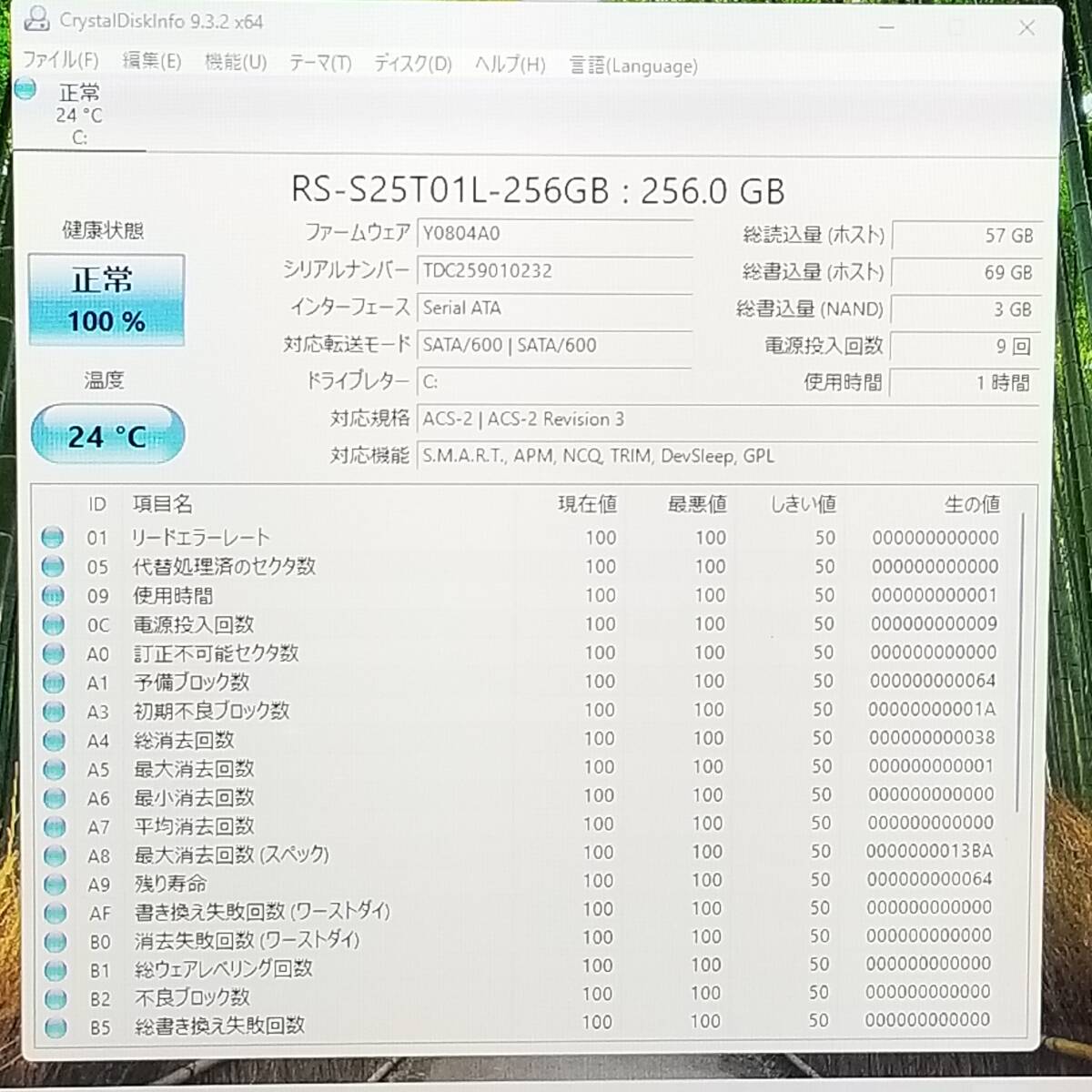Click the drive letter field C:

tap(555, 382)
